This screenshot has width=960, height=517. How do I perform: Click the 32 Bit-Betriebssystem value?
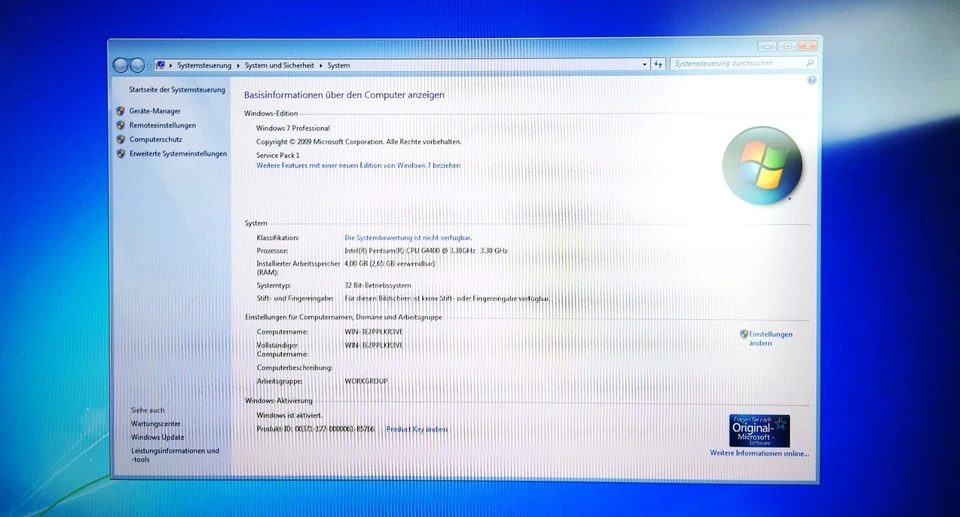pyautogui.click(x=378, y=285)
